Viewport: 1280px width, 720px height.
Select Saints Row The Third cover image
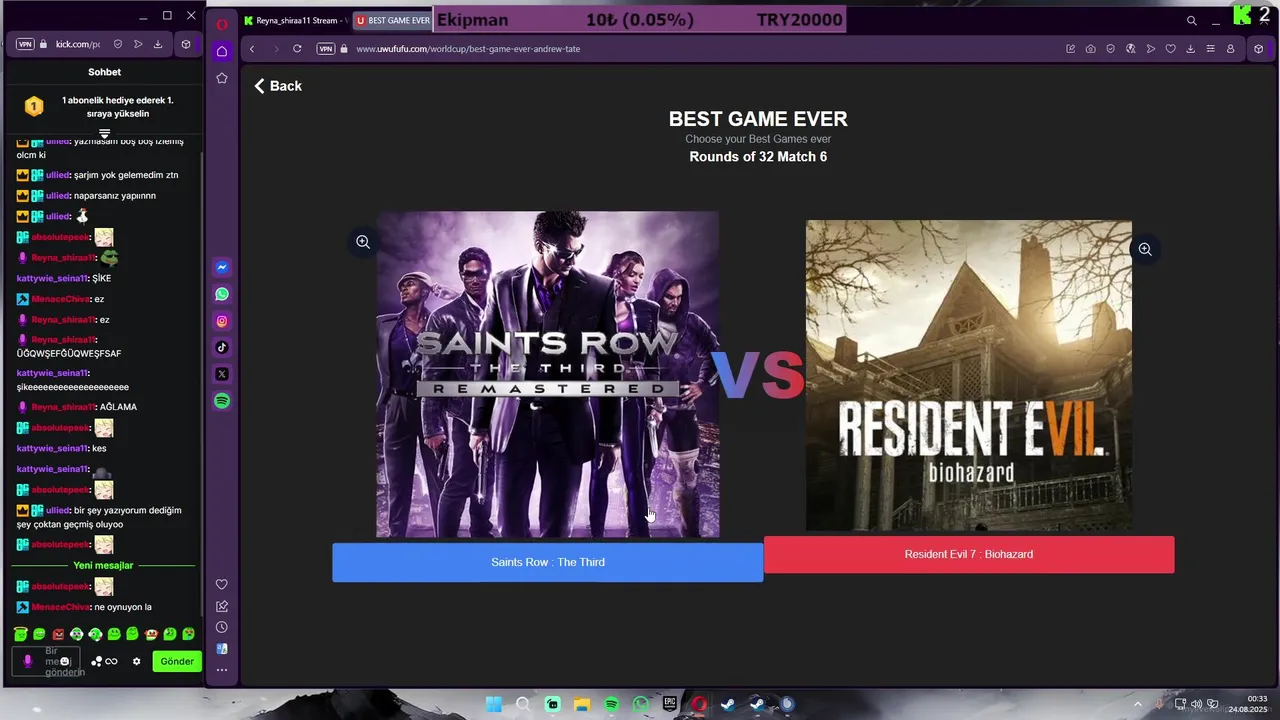(x=548, y=374)
